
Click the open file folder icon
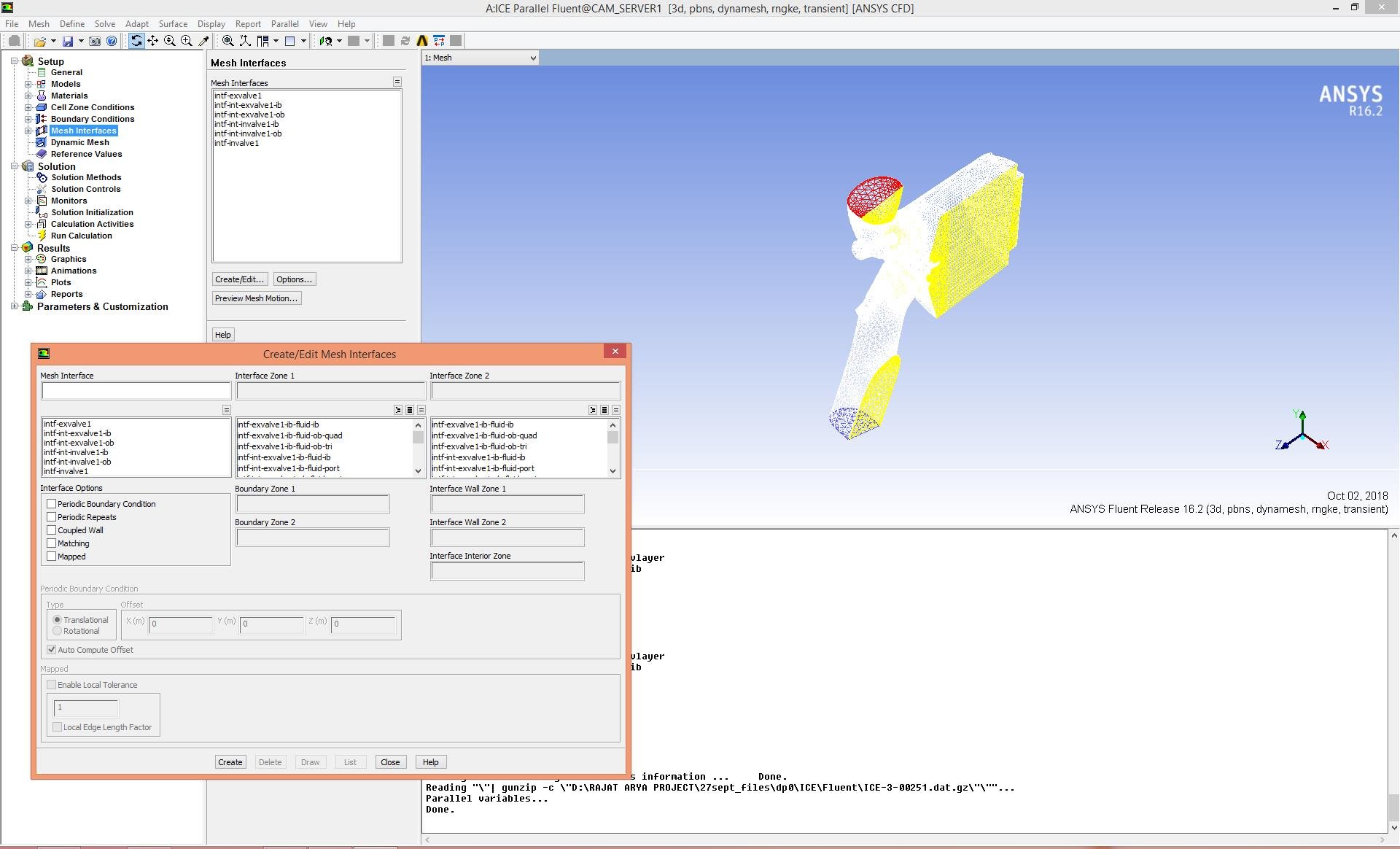pos(39,42)
